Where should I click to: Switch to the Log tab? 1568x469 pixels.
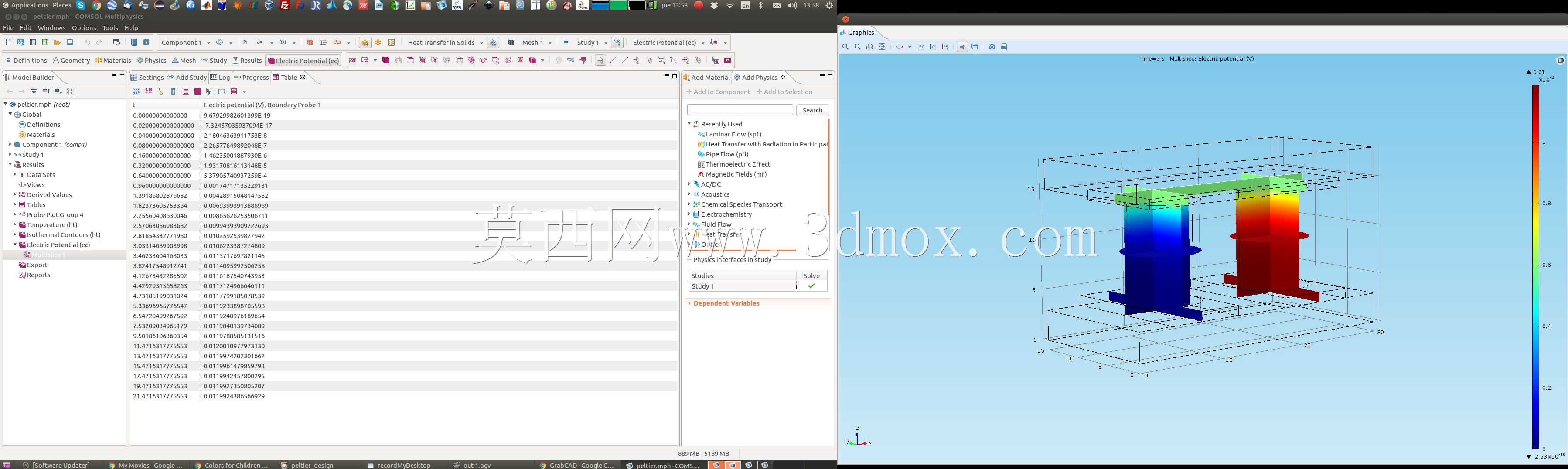click(x=220, y=77)
